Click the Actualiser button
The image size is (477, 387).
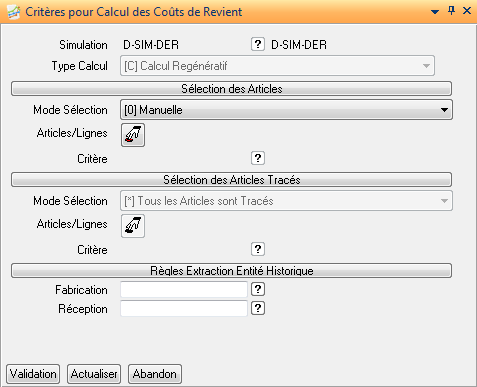pos(94,374)
